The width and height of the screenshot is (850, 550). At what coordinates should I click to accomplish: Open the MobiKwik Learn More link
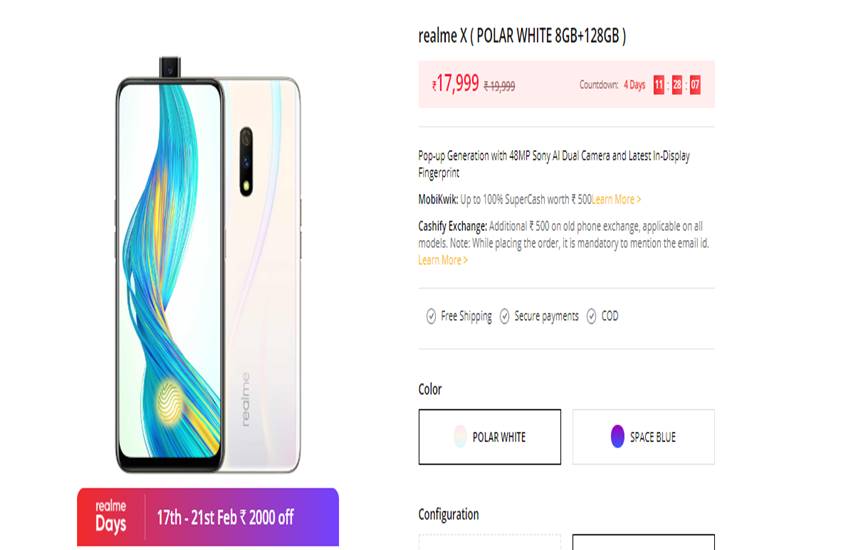tap(616, 200)
